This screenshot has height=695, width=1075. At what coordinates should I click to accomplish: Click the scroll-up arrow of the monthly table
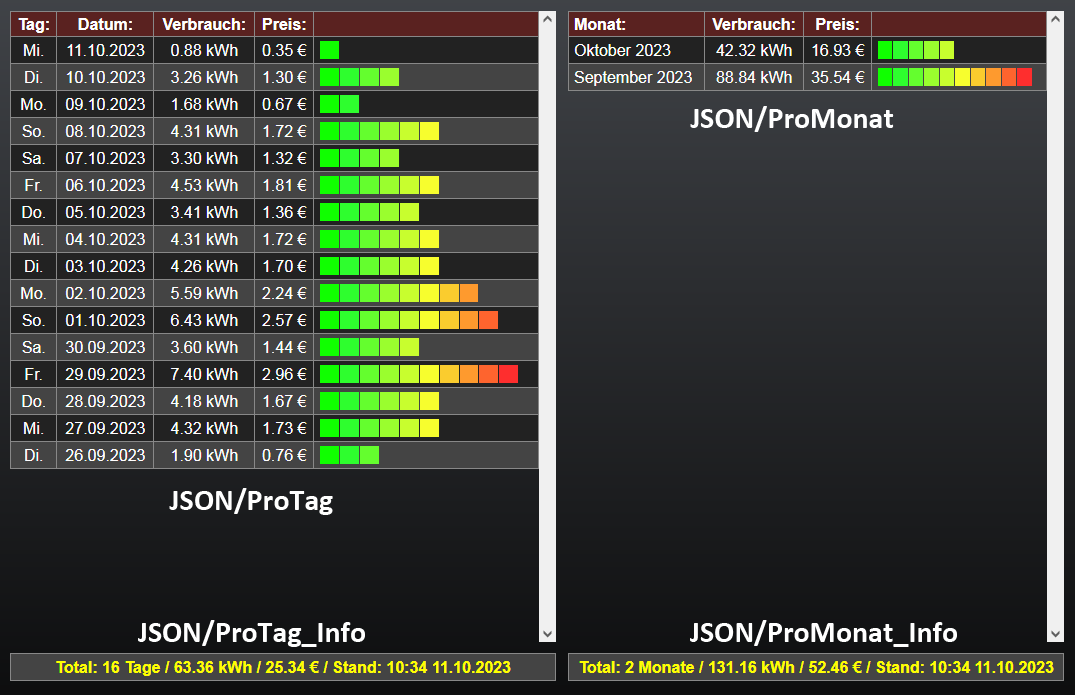point(1055,18)
